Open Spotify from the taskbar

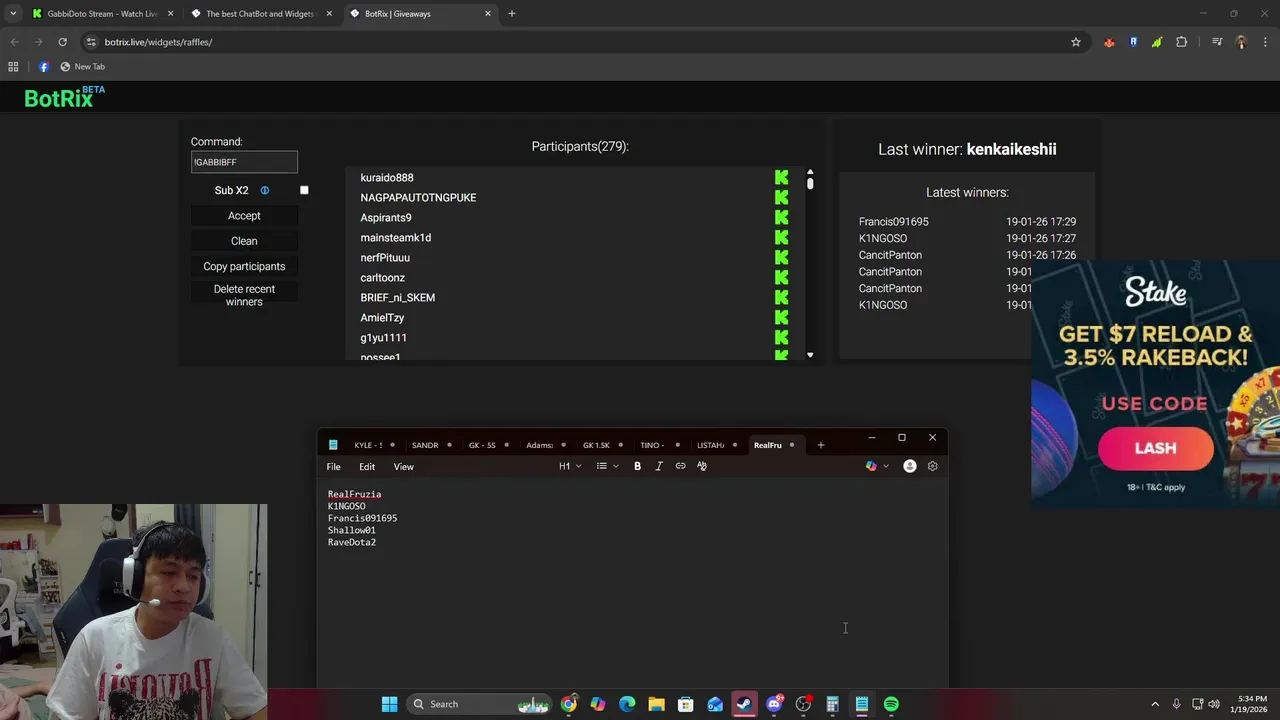pyautogui.click(x=891, y=704)
